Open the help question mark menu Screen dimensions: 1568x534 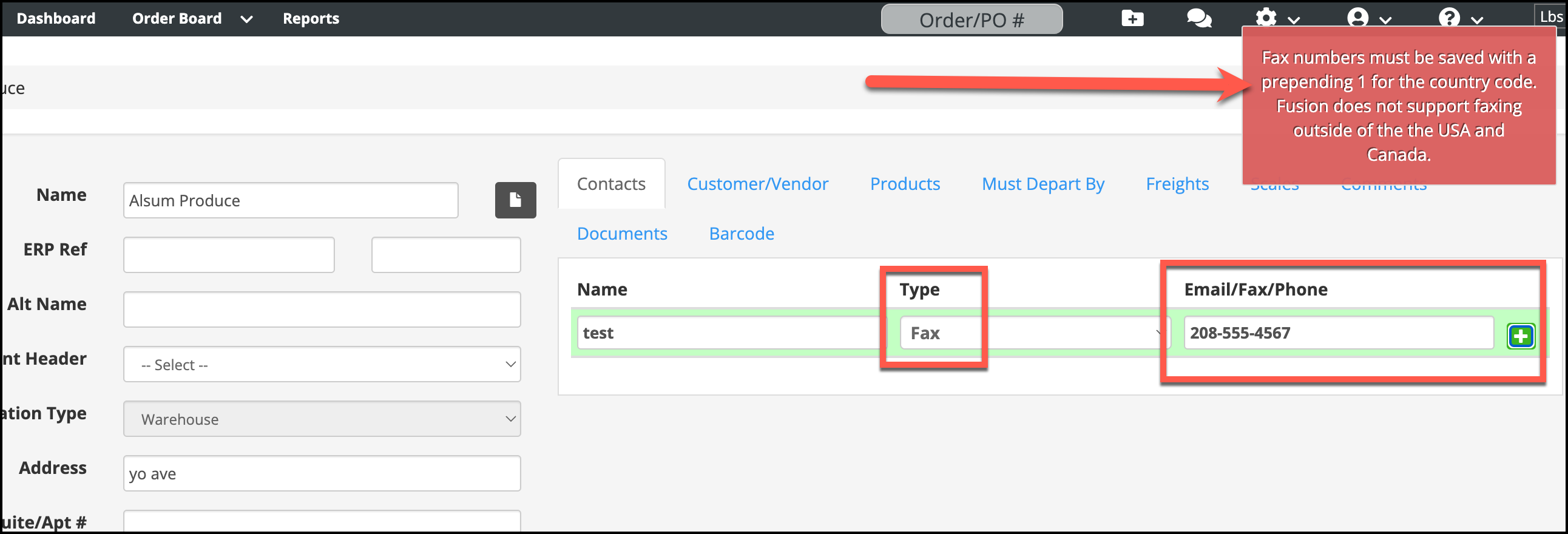pyautogui.click(x=1458, y=18)
